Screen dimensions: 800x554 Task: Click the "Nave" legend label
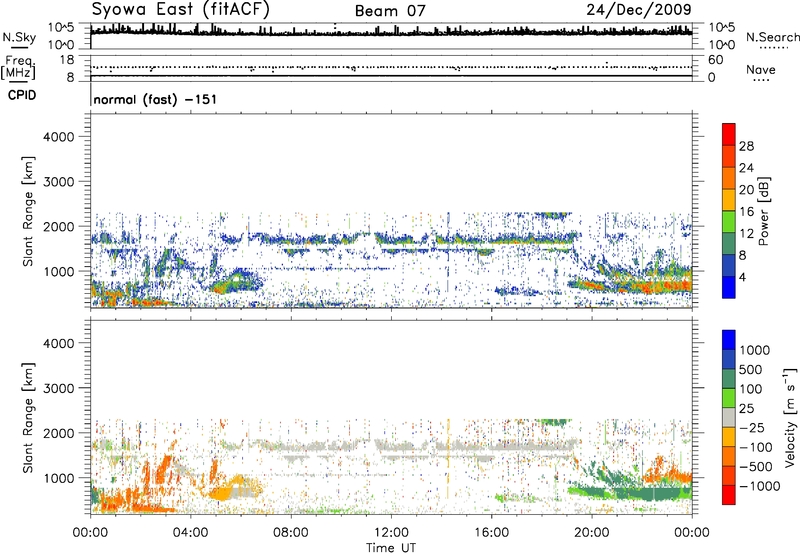[x=761, y=69]
